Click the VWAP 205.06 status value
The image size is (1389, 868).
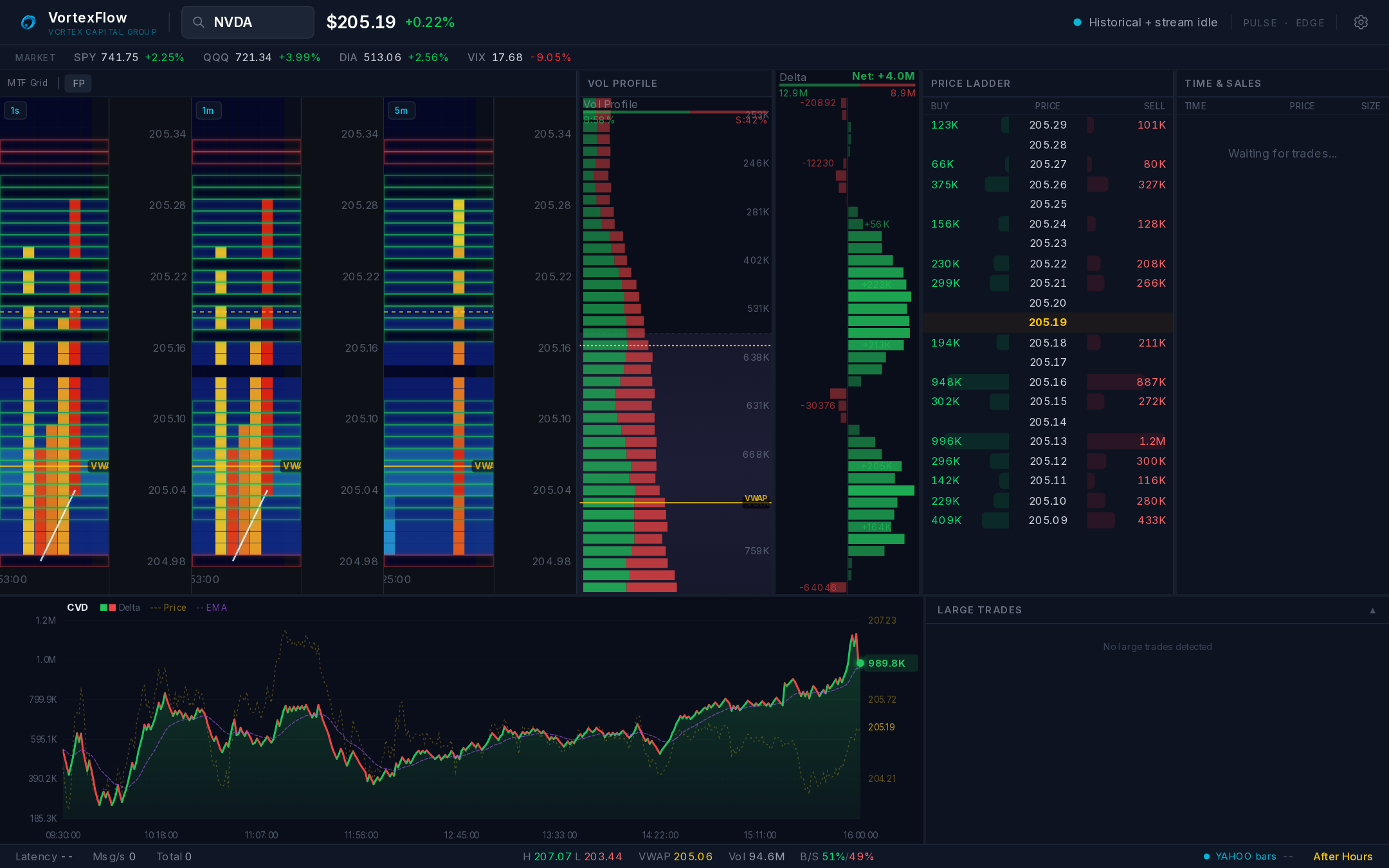point(675,856)
